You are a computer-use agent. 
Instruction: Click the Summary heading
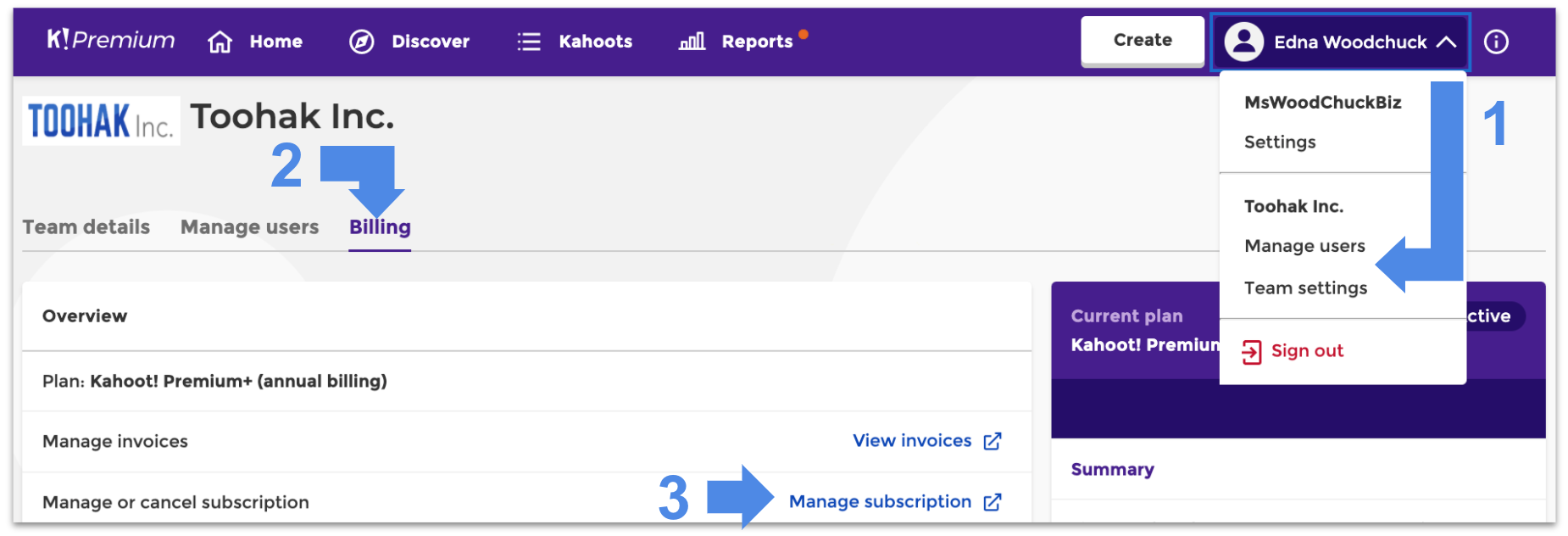click(1112, 470)
